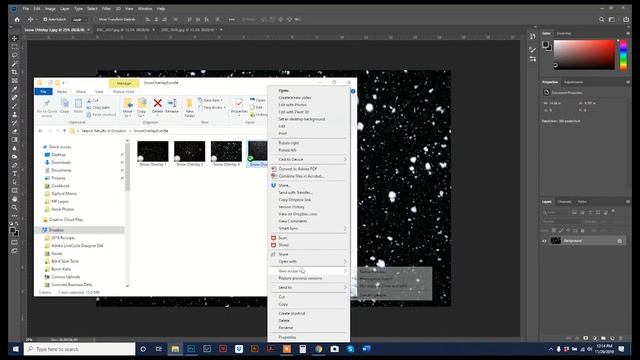Select the Hand tool
The image size is (640, 360).
pos(15,199)
